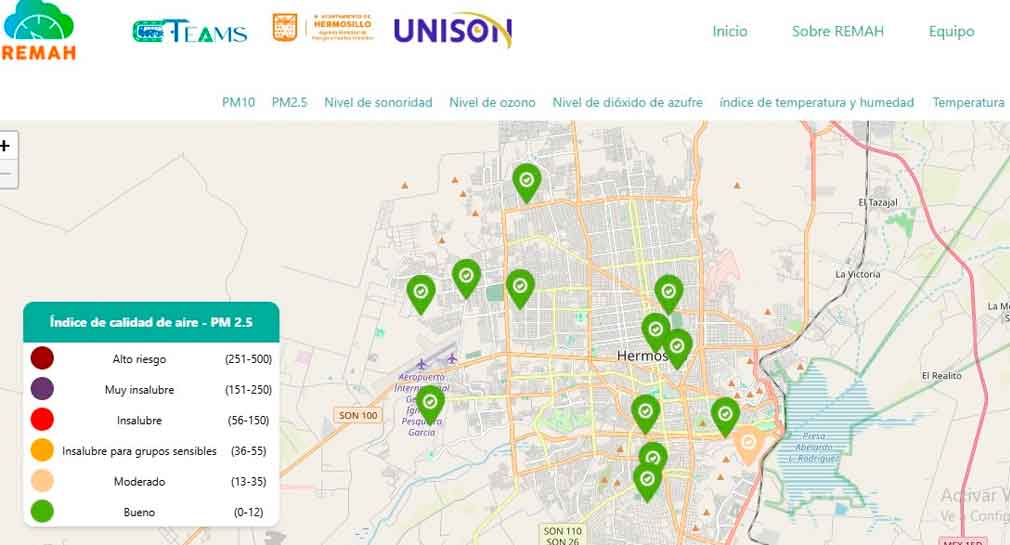Image resolution: width=1010 pixels, height=545 pixels.
Task: Show the Nivel de ozono data
Action: click(x=492, y=102)
